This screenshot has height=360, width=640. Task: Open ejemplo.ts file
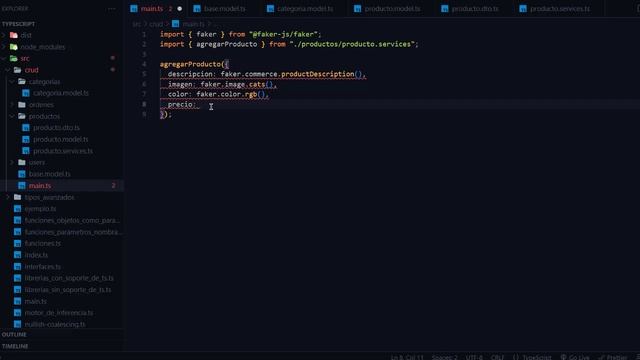coord(40,209)
